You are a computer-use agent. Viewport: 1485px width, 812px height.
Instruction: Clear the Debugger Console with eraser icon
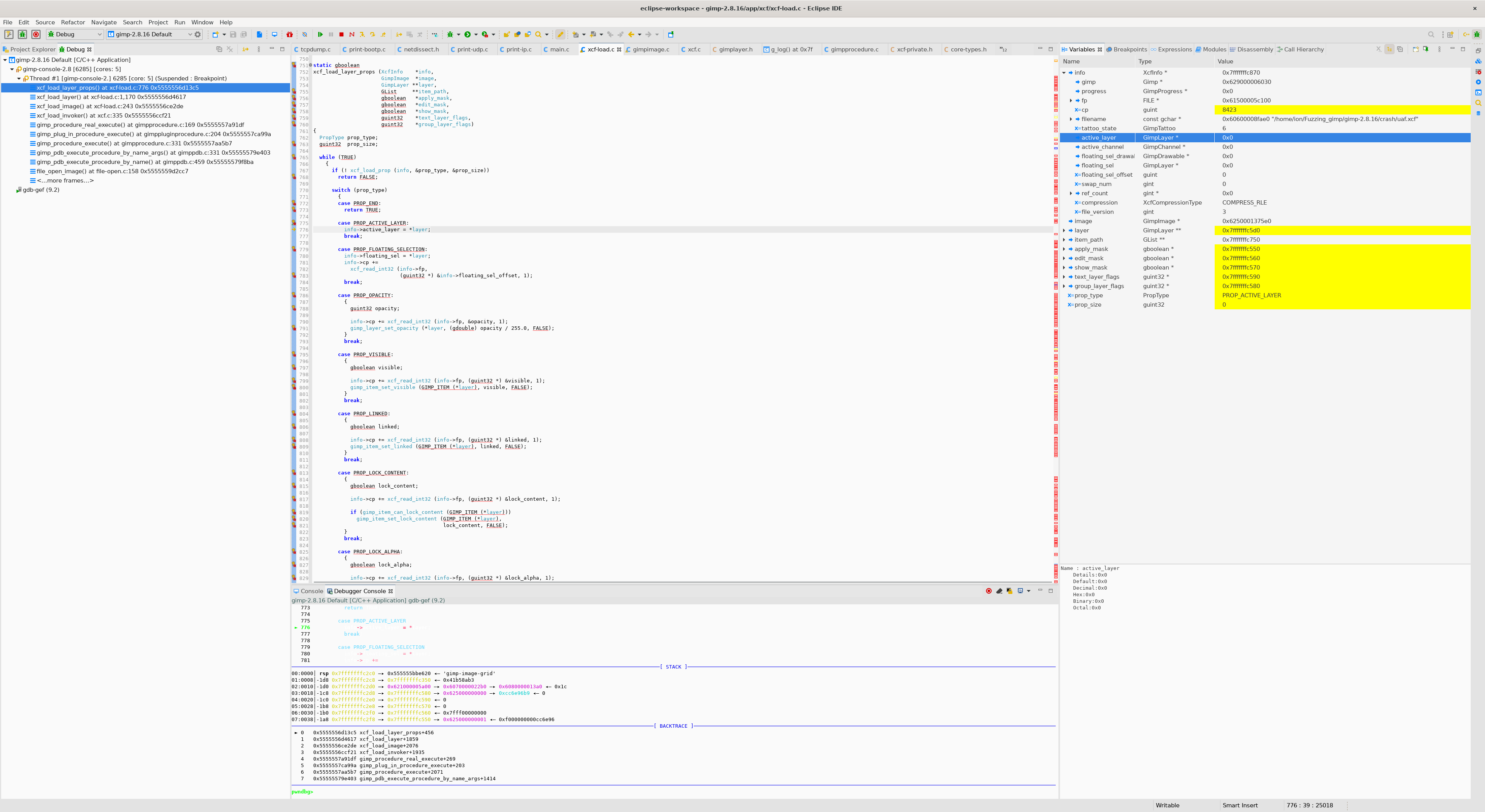pyautogui.click(x=999, y=591)
